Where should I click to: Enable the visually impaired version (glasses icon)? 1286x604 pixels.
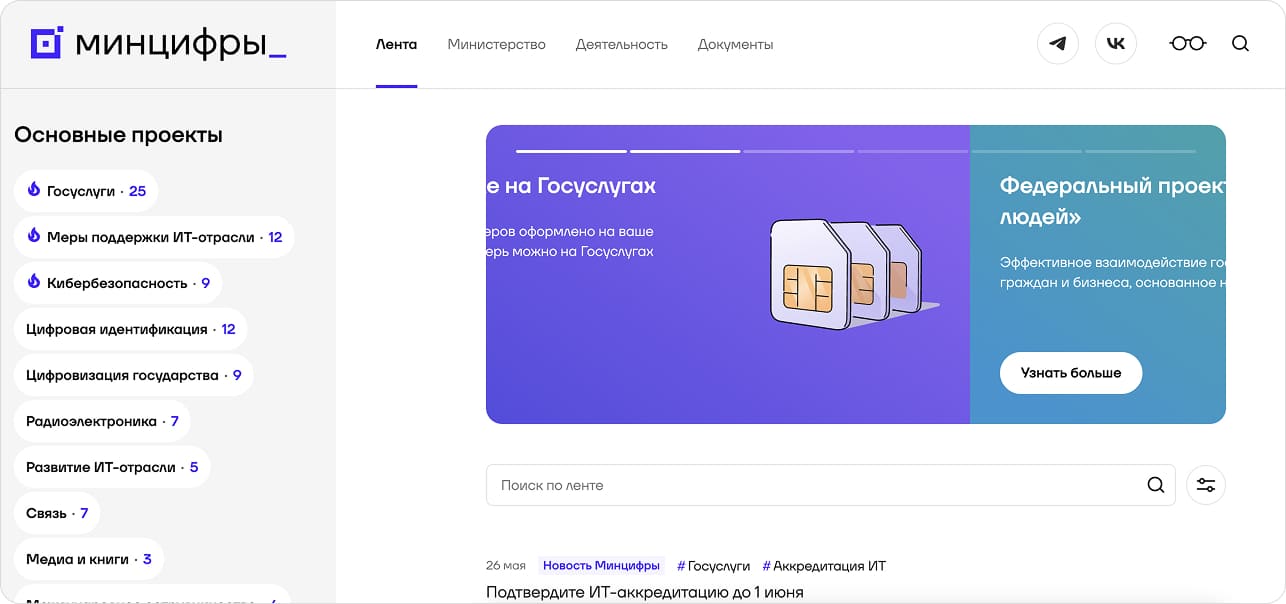click(x=1187, y=43)
